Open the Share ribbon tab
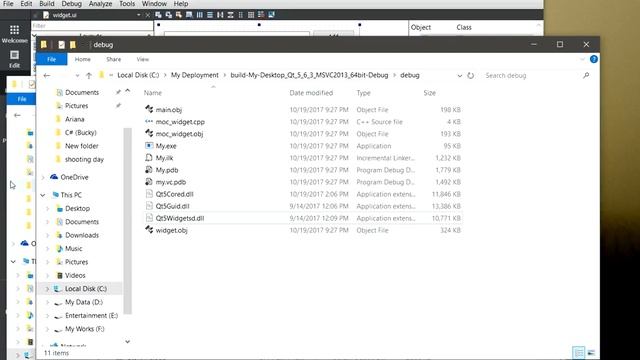Viewport: 640px width, 360px height. coord(113,59)
